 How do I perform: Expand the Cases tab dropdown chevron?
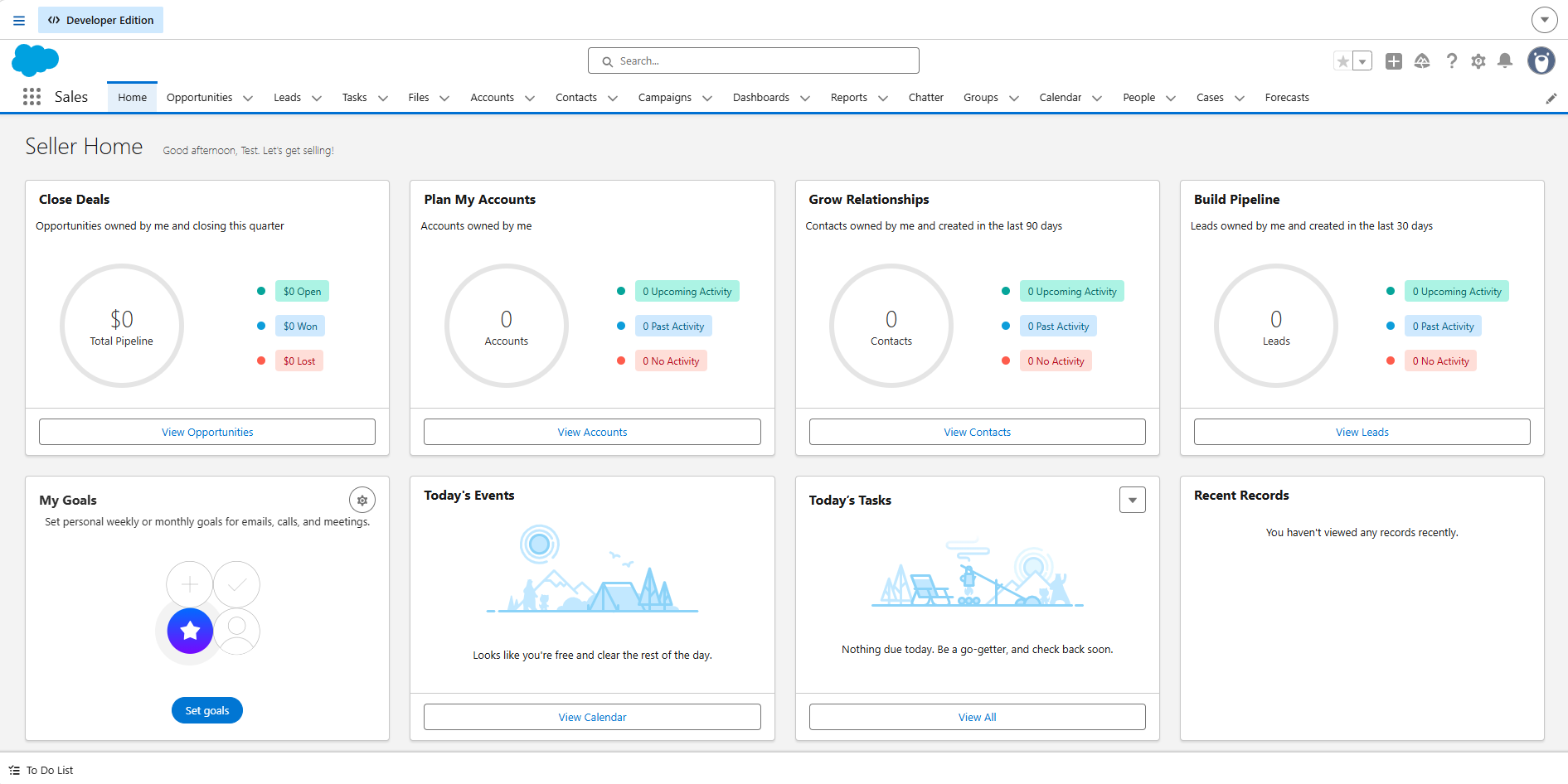point(1240,98)
